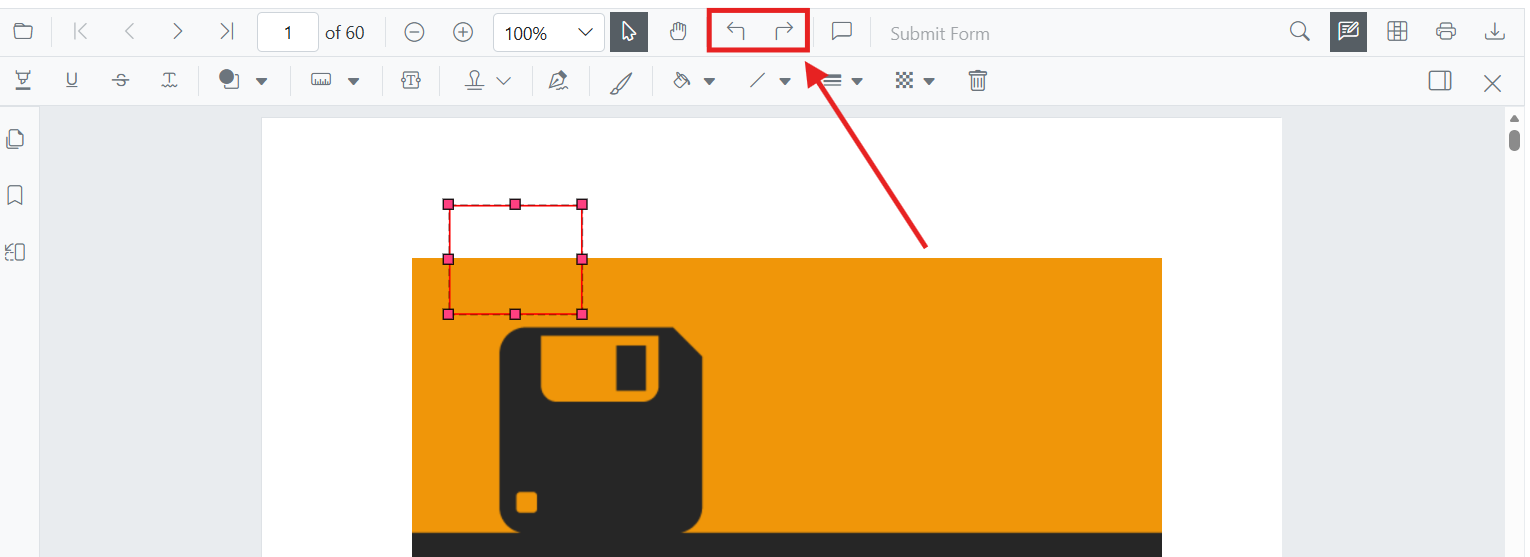
Task: Toggle the pan hand mode
Action: coord(679,32)
